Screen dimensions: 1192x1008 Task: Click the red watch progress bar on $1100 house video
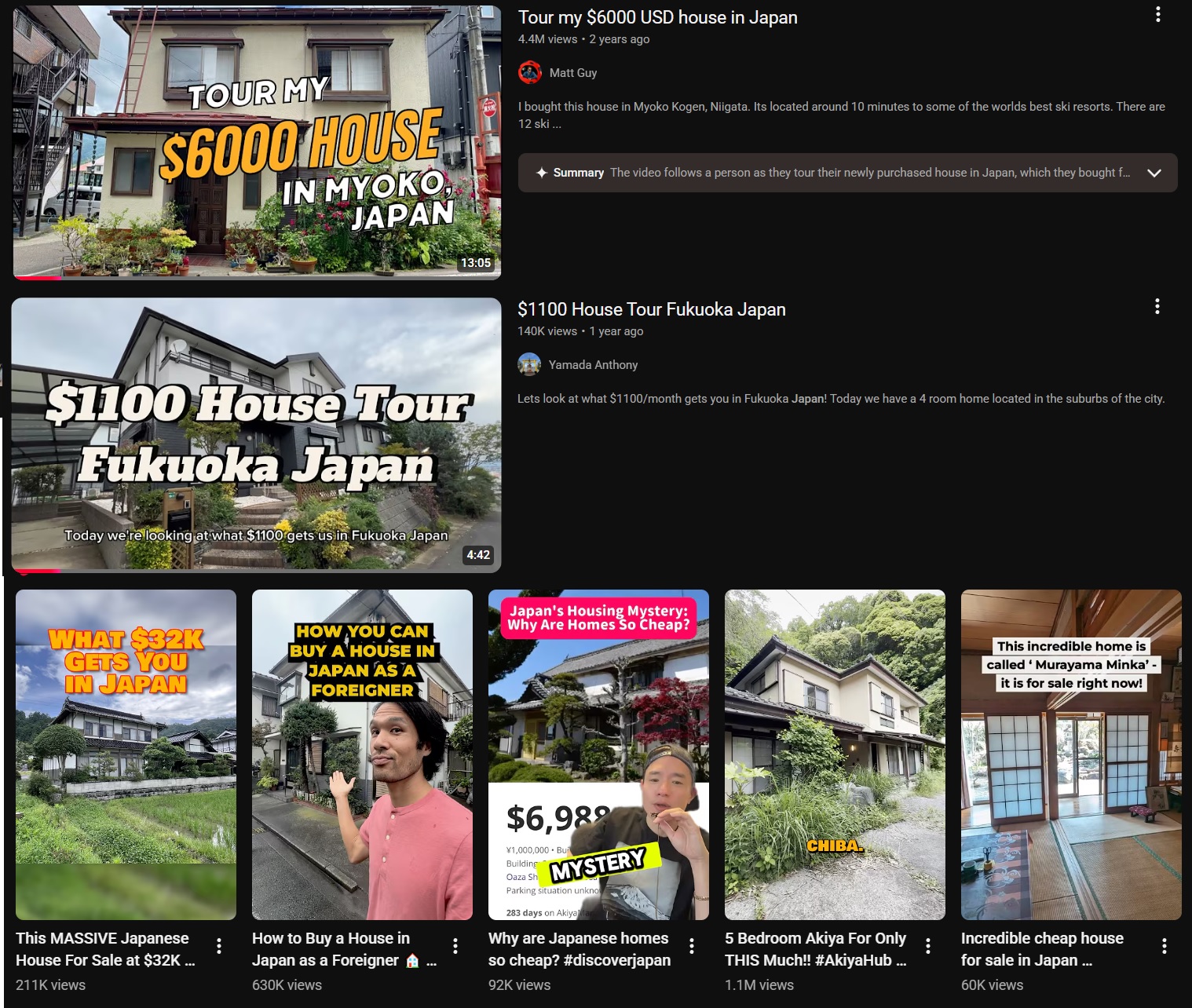click(36, 571)
